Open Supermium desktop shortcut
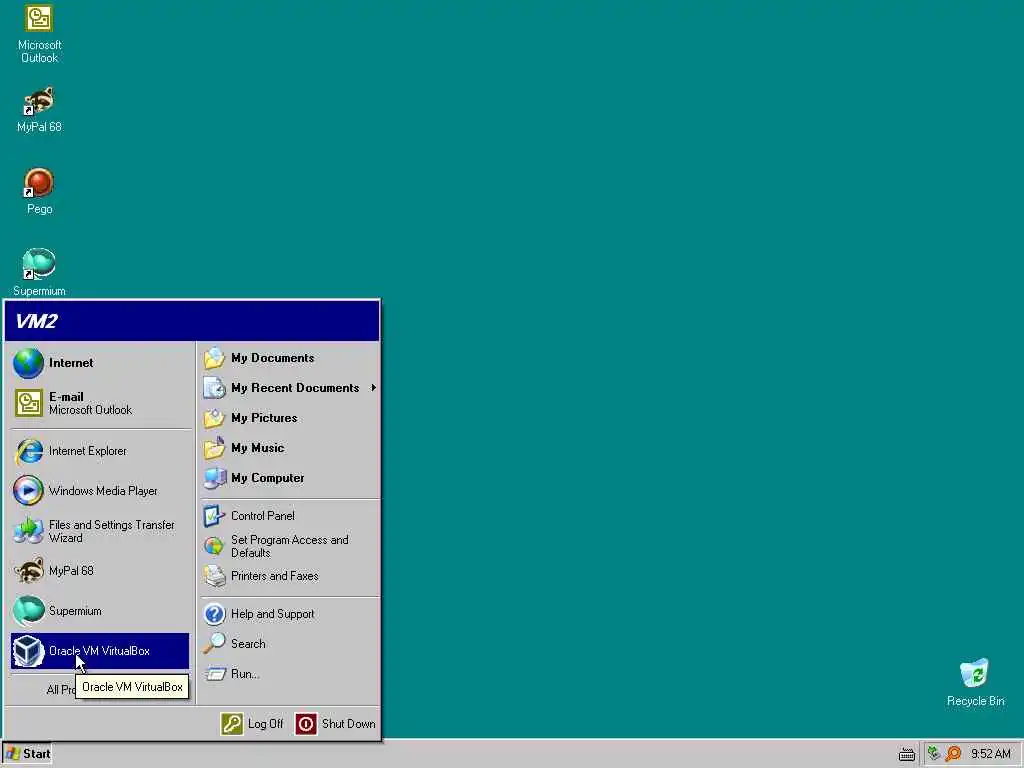 (39, 272)
